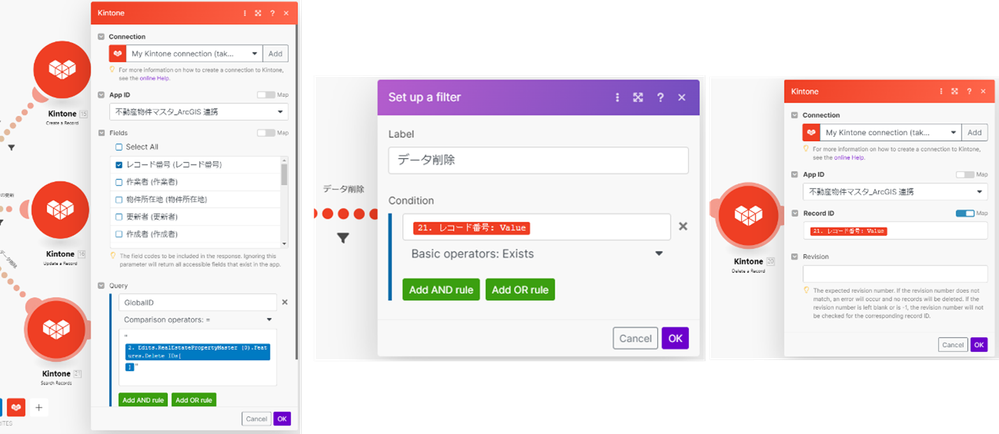Click the plus button at canvas bottom

point(38,407)
